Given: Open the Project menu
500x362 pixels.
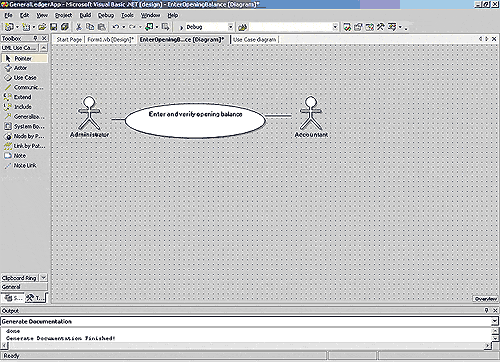Looking at the screenshot, I should [63, 15].
